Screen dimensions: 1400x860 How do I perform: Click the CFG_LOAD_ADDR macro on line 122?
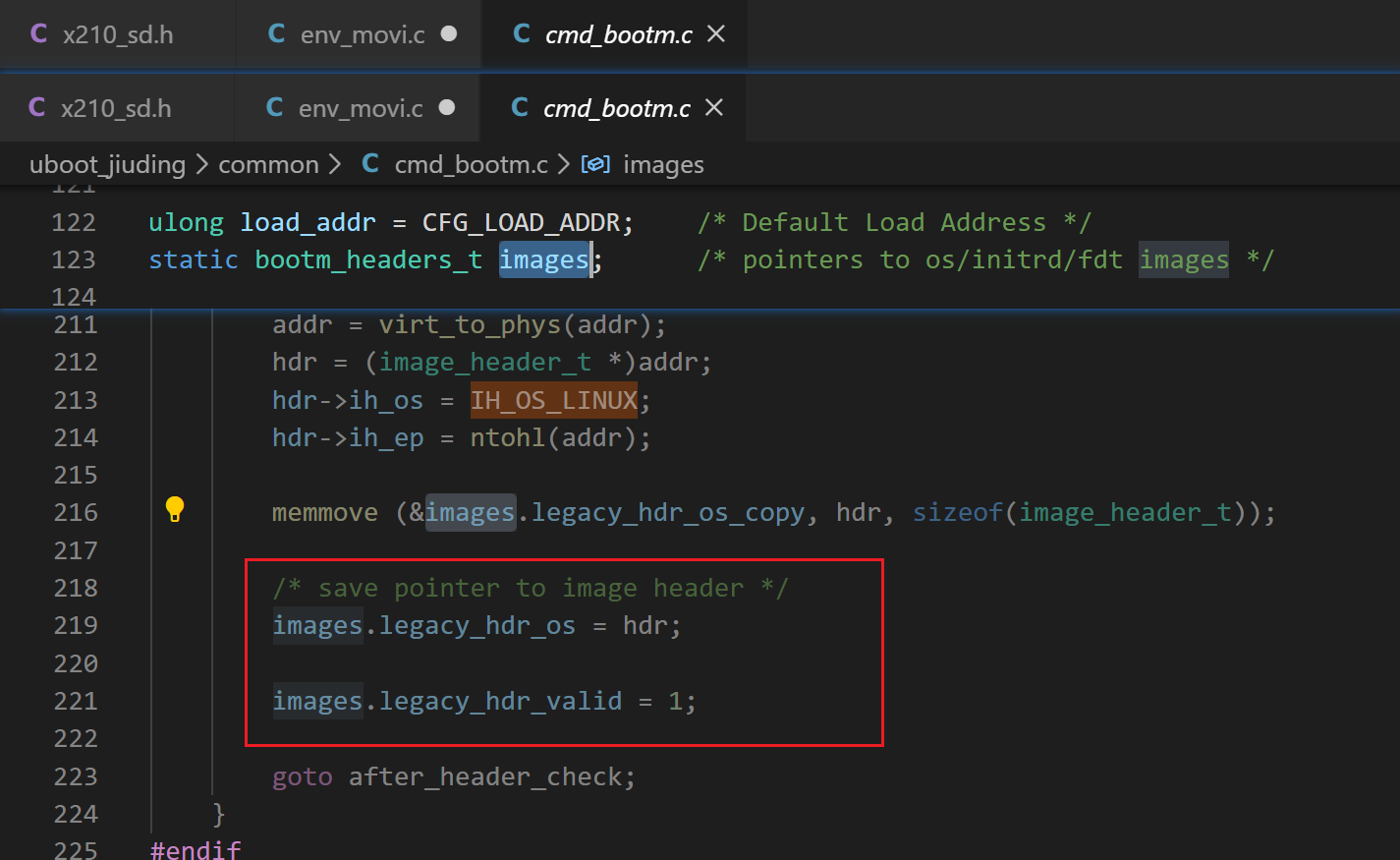pos(520,223)
